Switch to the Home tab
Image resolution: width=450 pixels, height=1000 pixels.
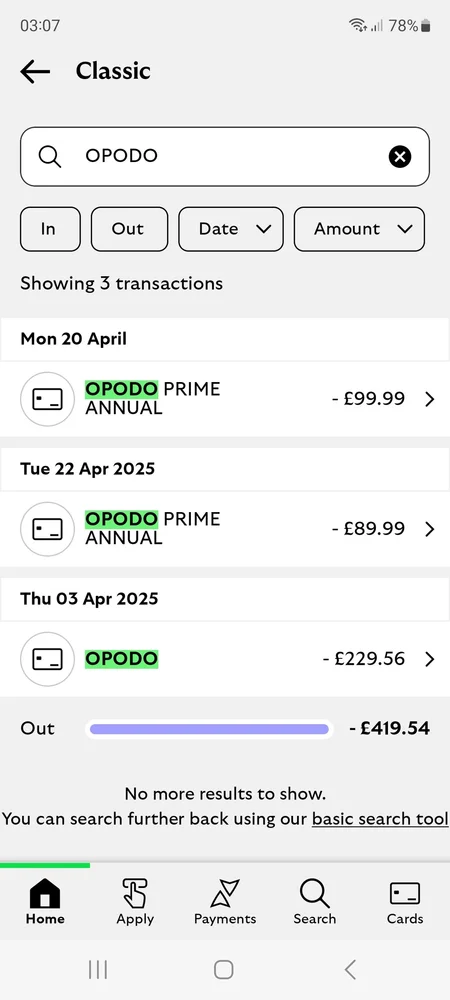[x=45, y=902]
